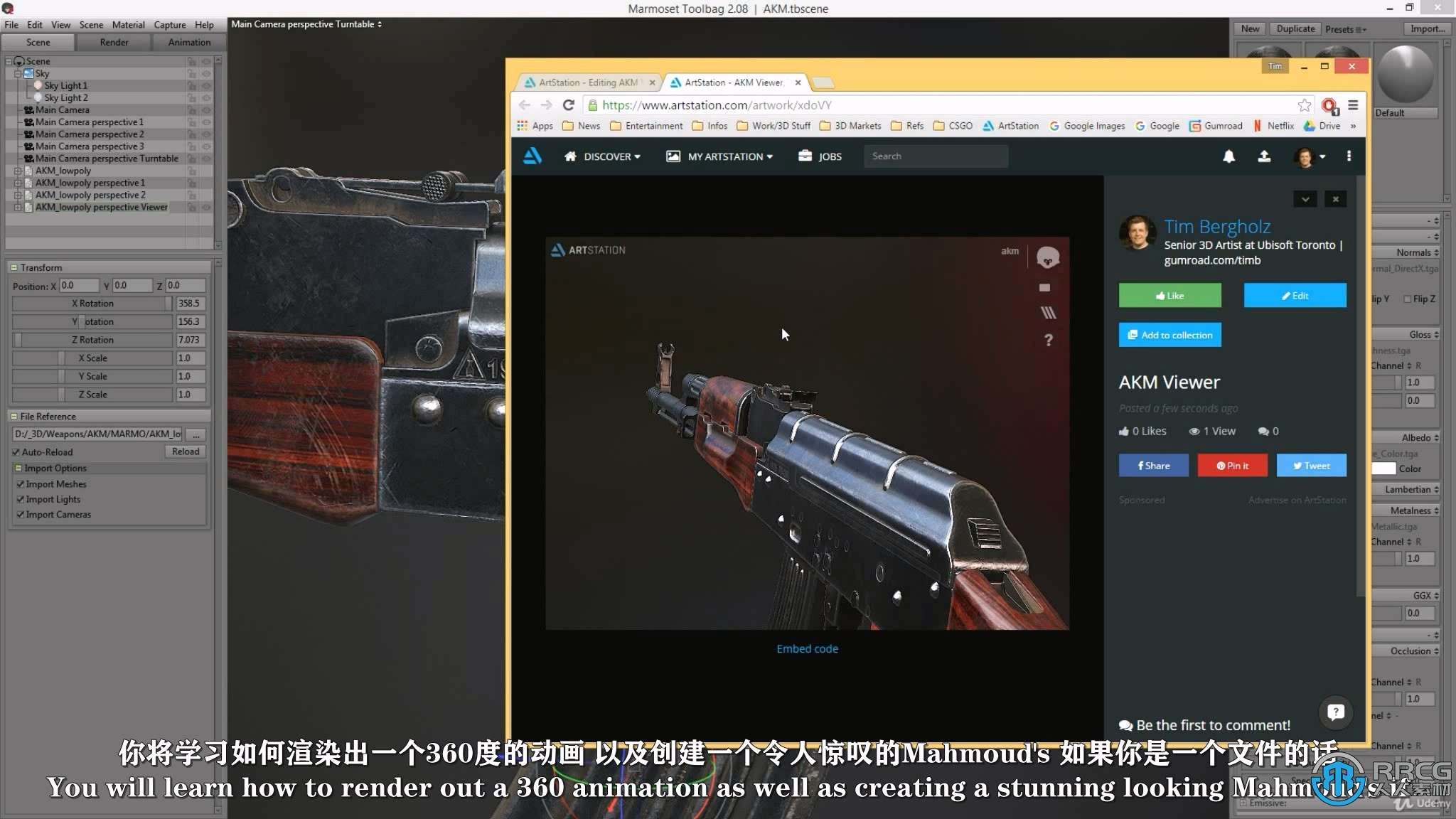Lock the Main Camera scene item
Viewport: 1456px width, 819px height.
point(191,110)
